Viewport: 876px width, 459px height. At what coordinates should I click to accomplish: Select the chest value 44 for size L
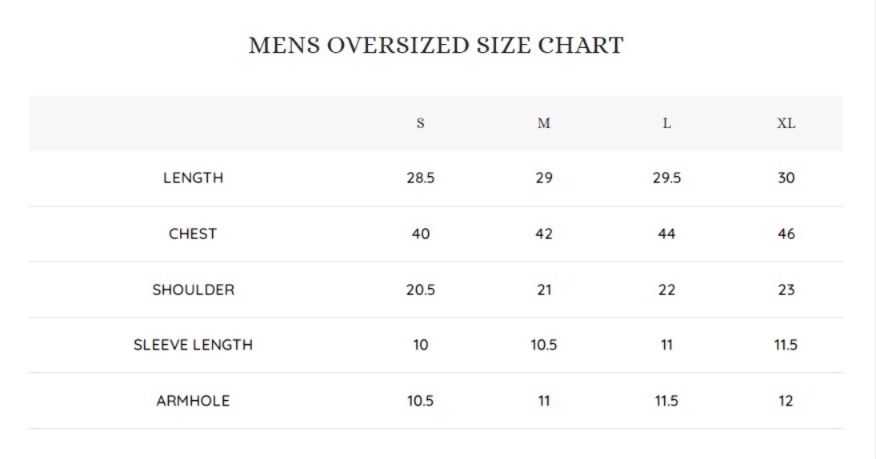(667, 234)
